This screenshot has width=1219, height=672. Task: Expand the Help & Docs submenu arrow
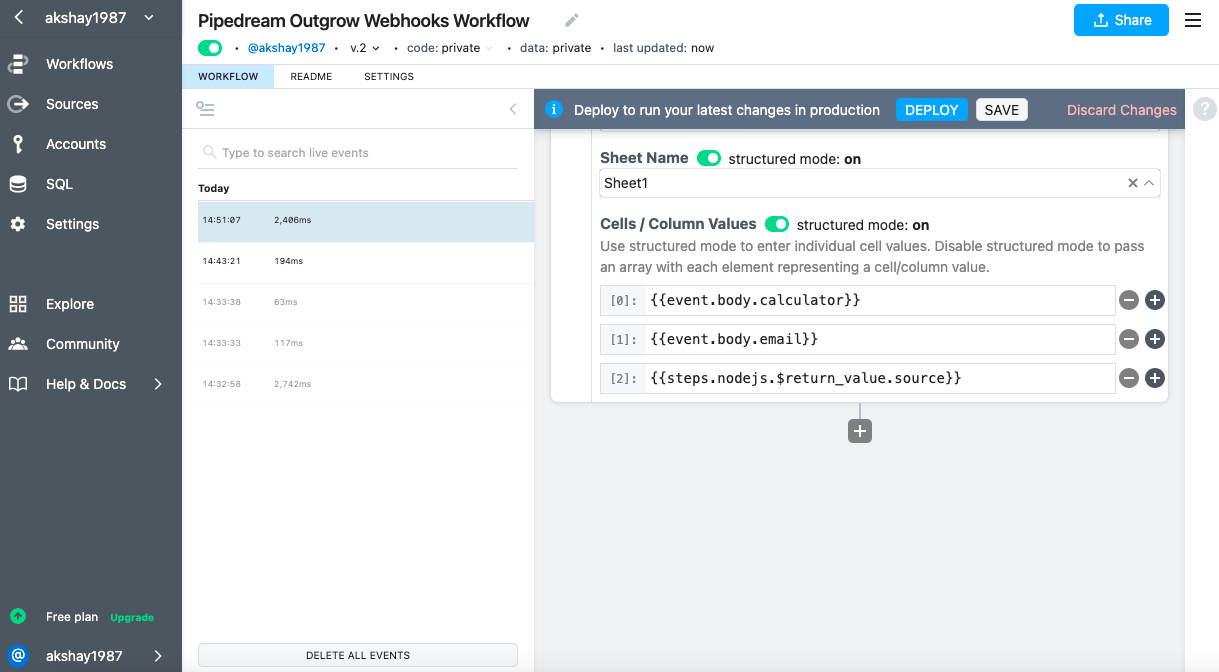coord(158,384)
